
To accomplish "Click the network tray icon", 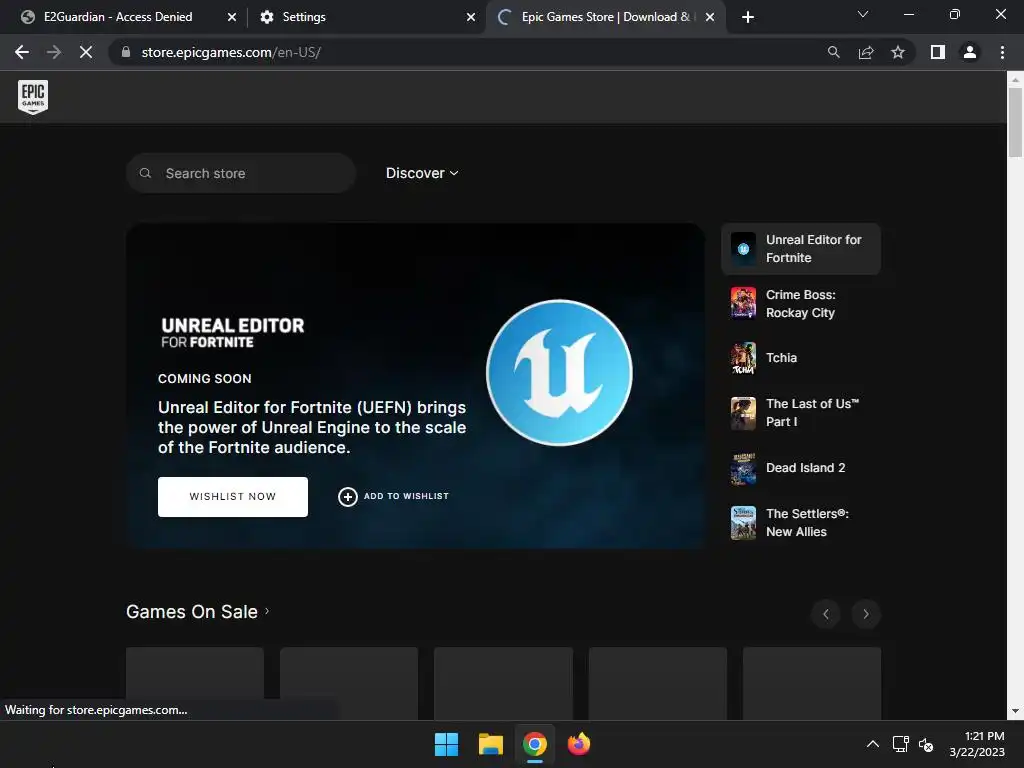I will [901, 744].
